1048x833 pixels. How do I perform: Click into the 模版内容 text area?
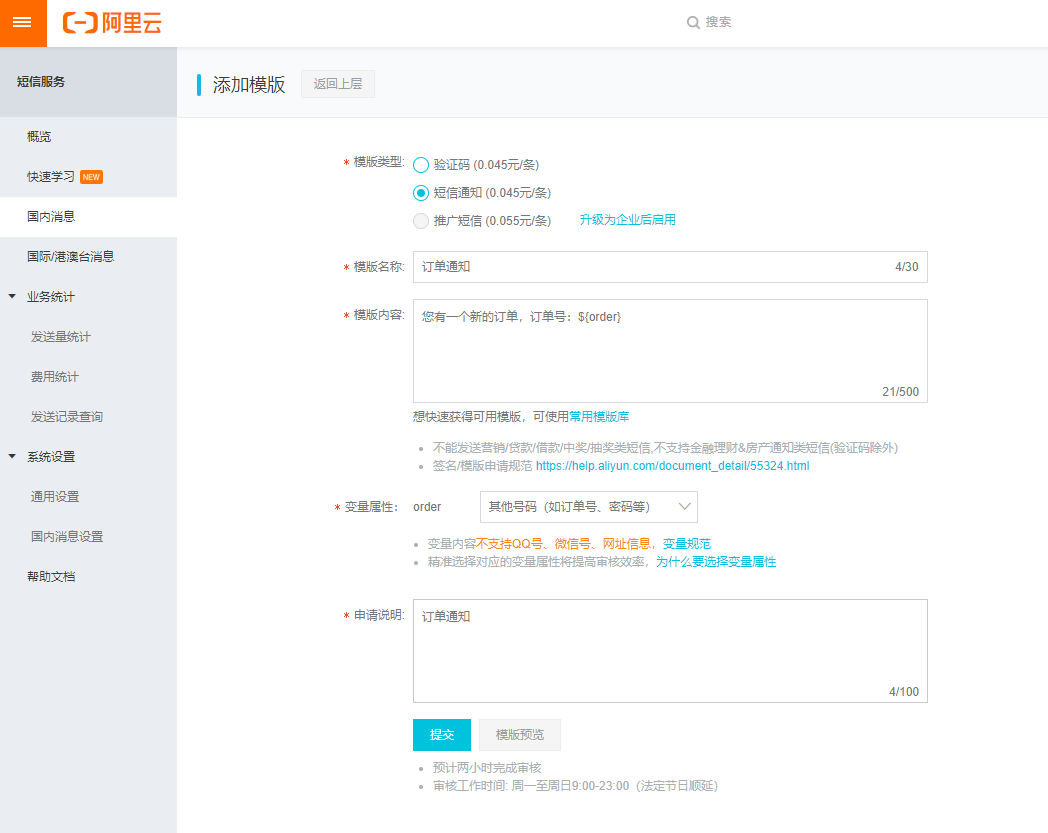(669, 350)
